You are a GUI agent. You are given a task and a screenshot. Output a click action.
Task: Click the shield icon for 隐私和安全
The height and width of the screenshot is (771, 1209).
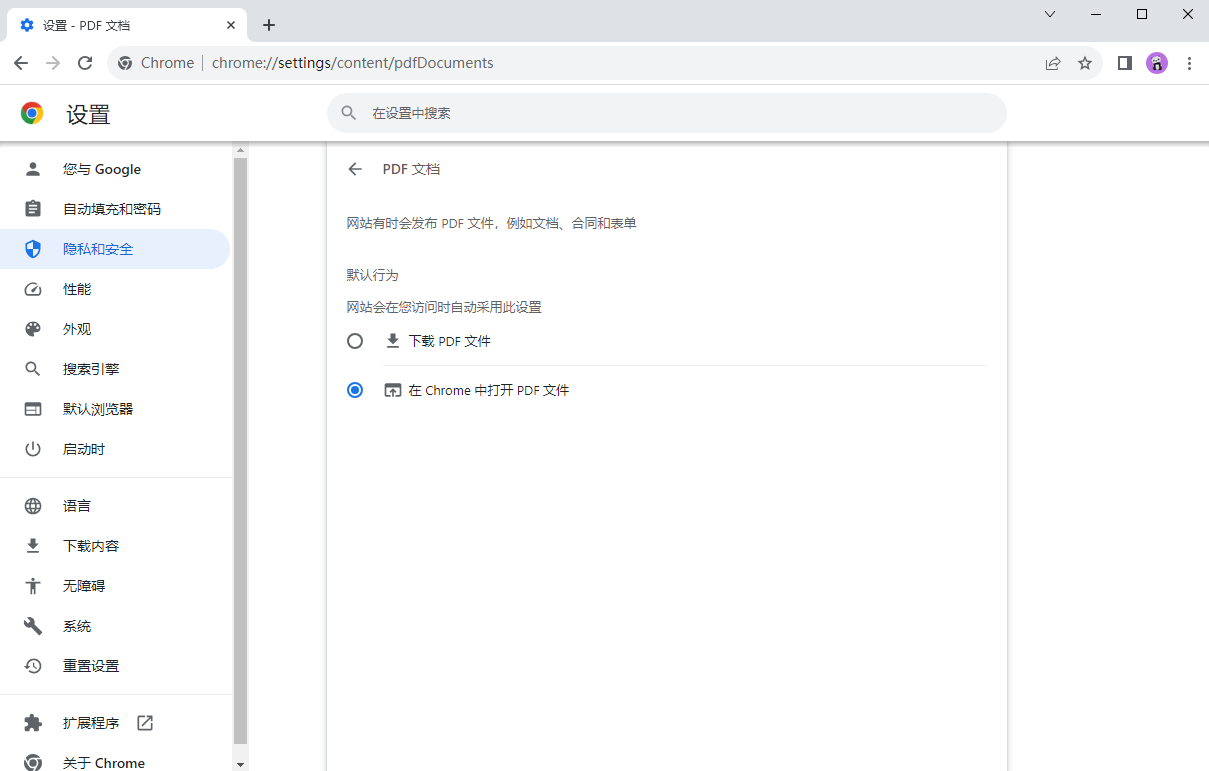[x=33, y=249]
